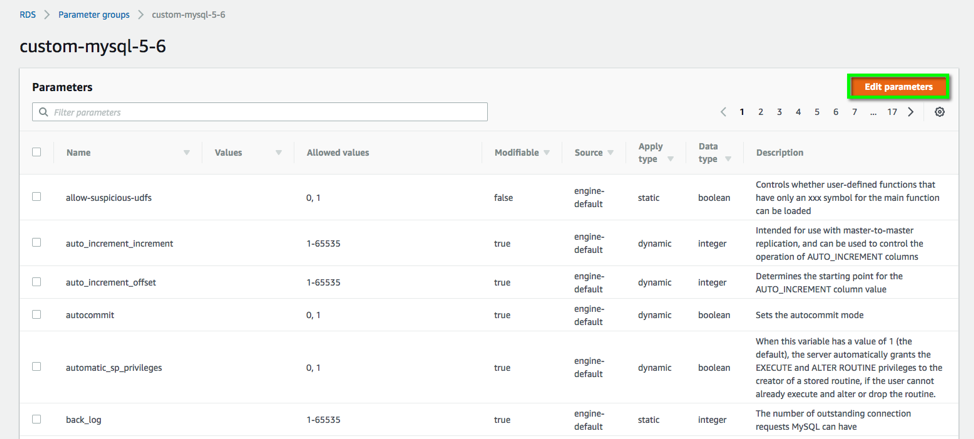974x439 pixels.
Task: Sort by Apply type column arrow
Action: pyautogui.click(x=670, y=159)
